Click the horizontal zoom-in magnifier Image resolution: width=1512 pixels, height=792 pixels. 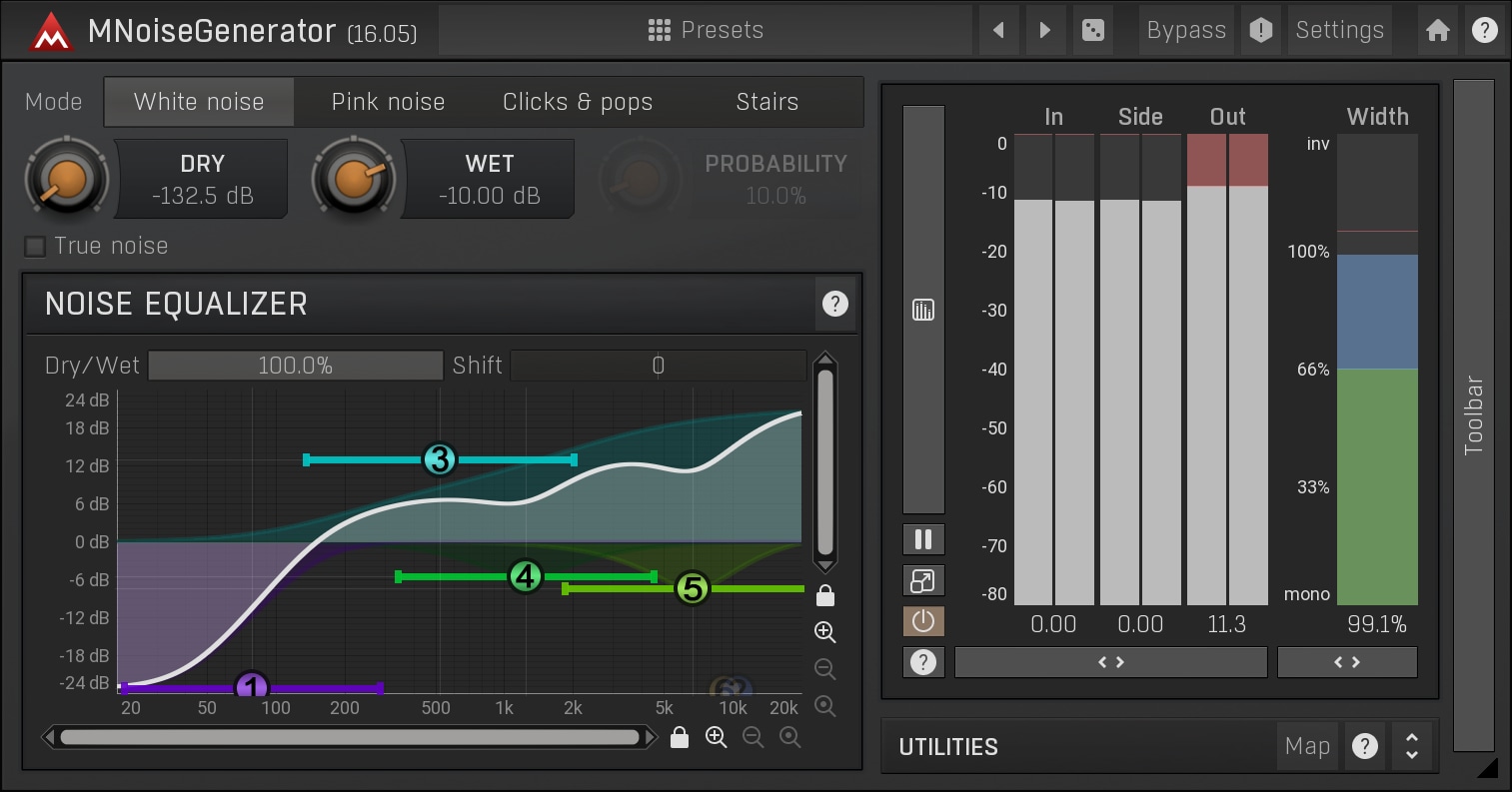(x=717, y=737)
